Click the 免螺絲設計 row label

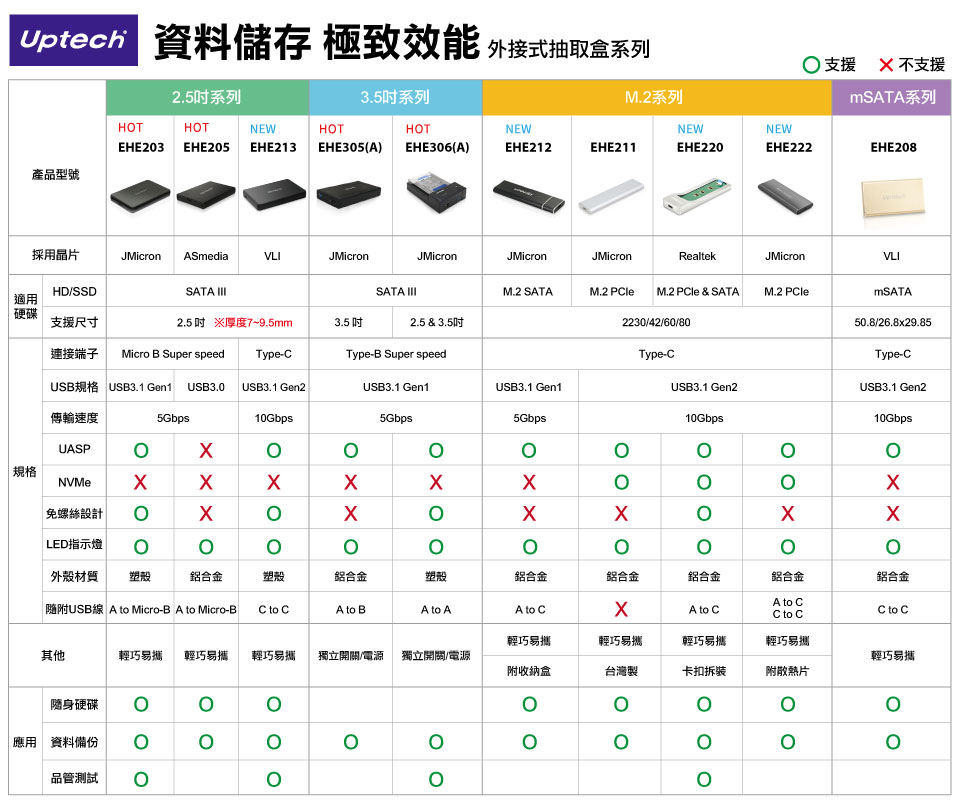[x=74, y=514]
